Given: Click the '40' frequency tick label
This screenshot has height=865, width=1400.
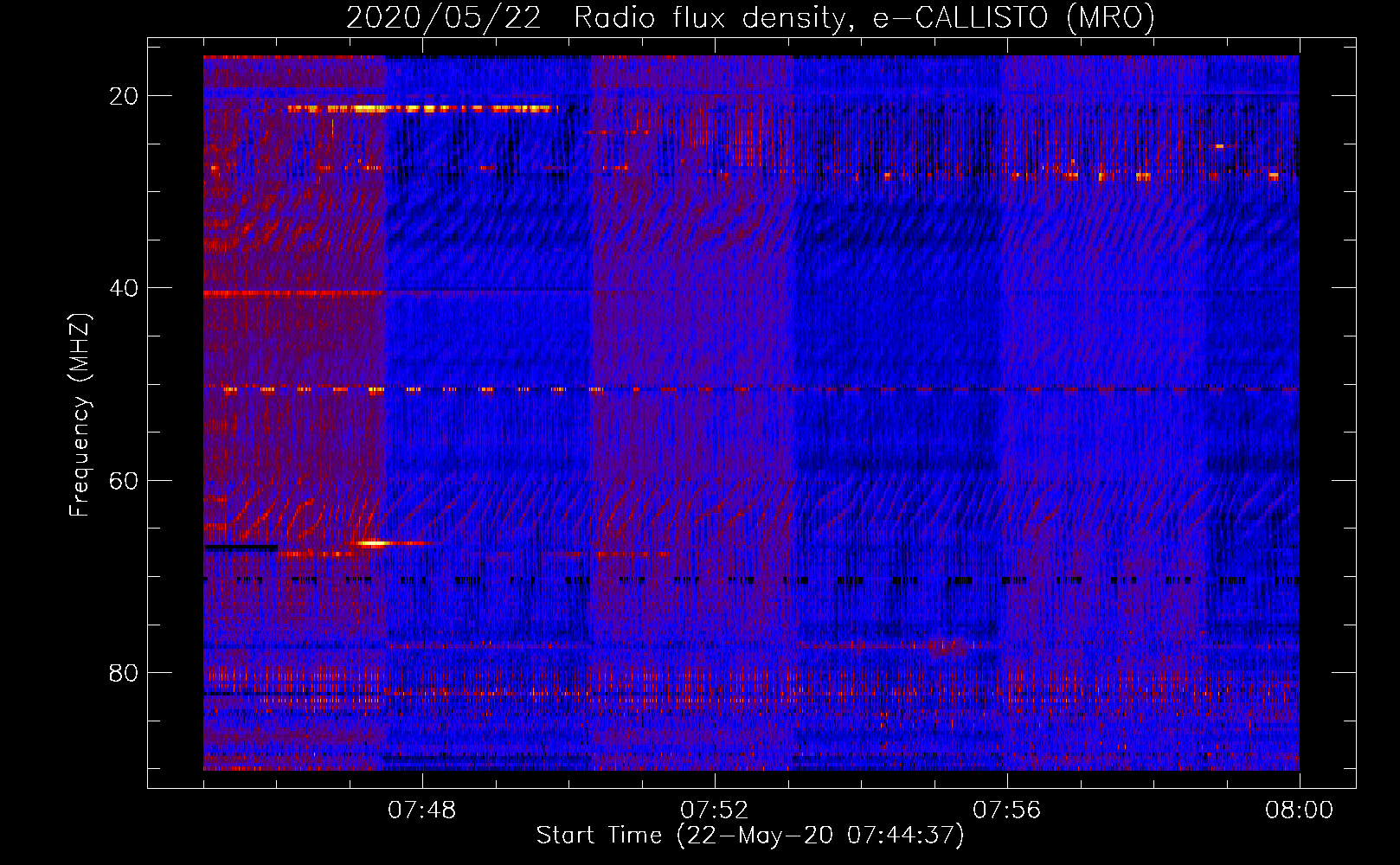Looking at the screenshot, I should pyautogui.click(x=124, y=288).
